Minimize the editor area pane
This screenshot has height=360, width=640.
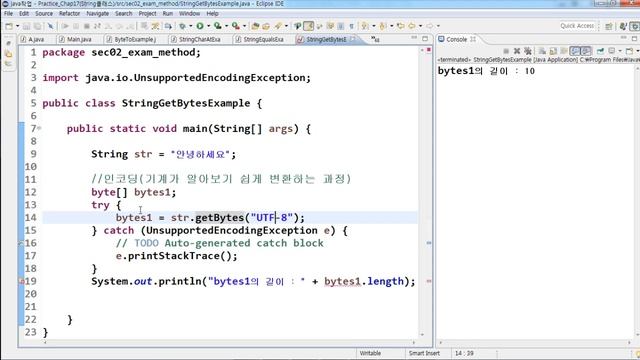pyautogui.click(x=414, y=38)
